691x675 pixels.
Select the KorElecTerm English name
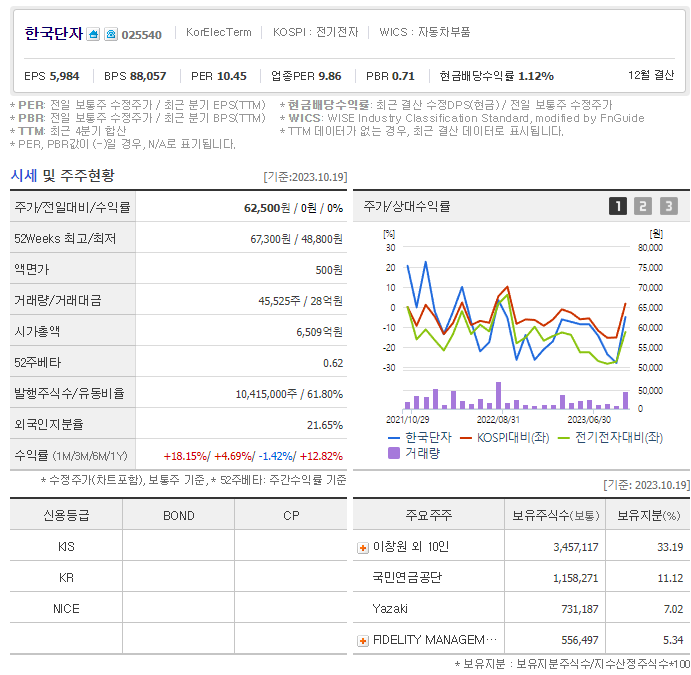click(219, 32)
